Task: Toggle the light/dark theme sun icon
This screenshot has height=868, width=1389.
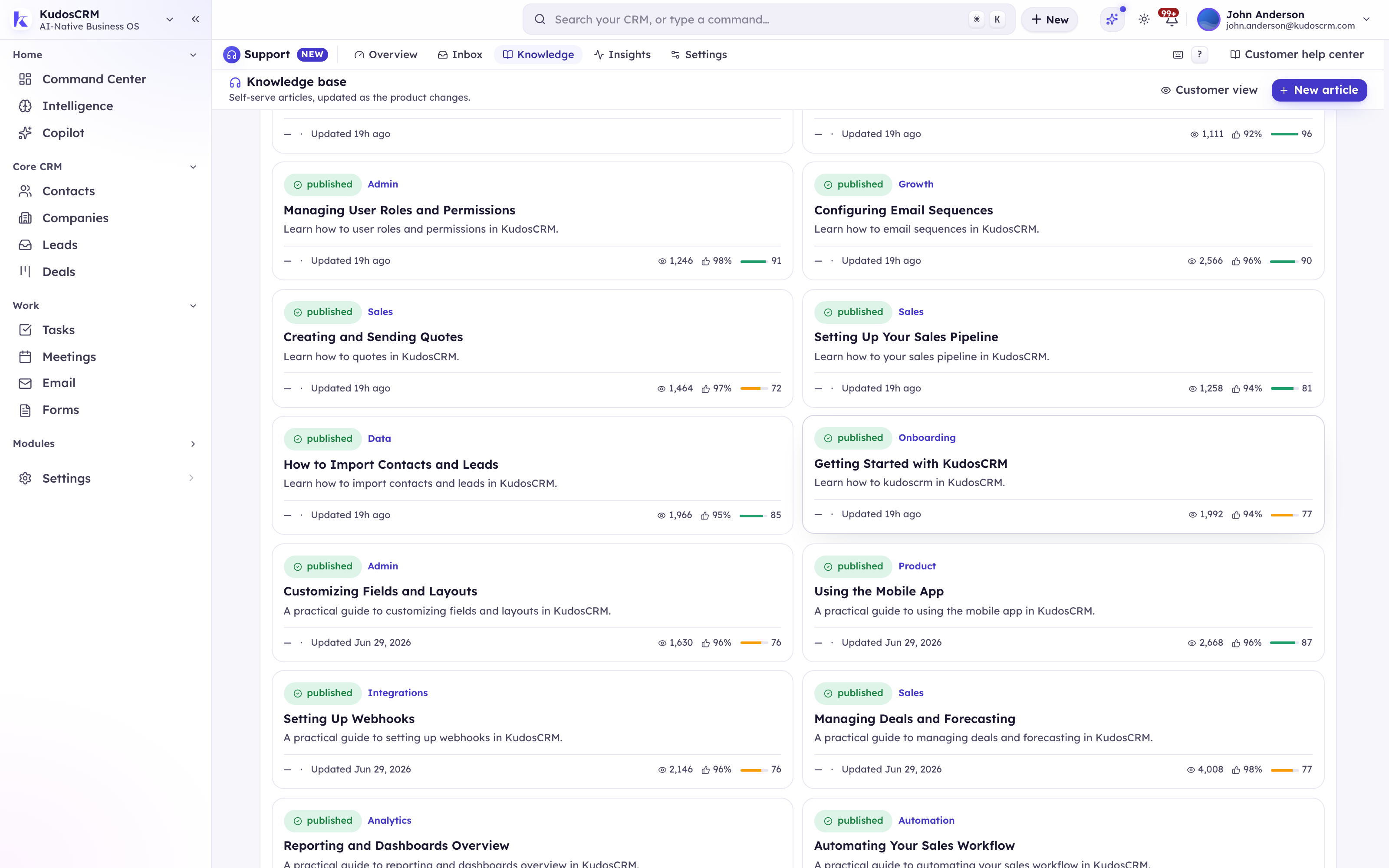Action: pyautogui.click(x=1144, y=20)
